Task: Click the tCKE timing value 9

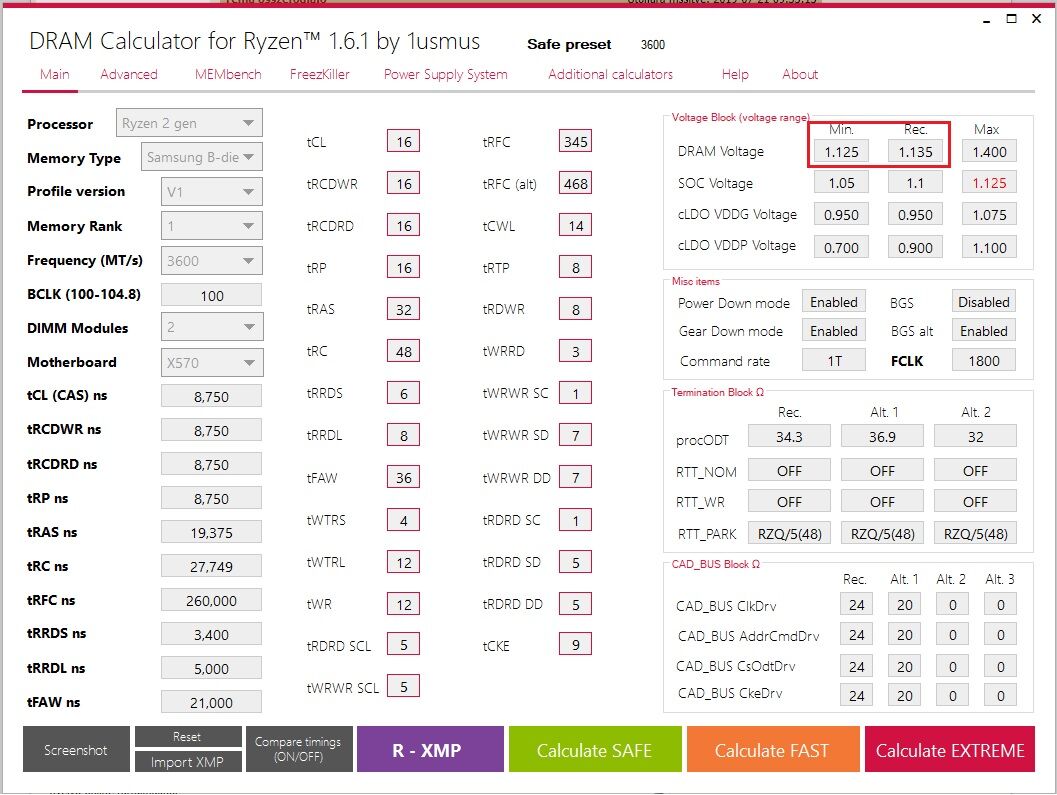Action: (576, 645)
